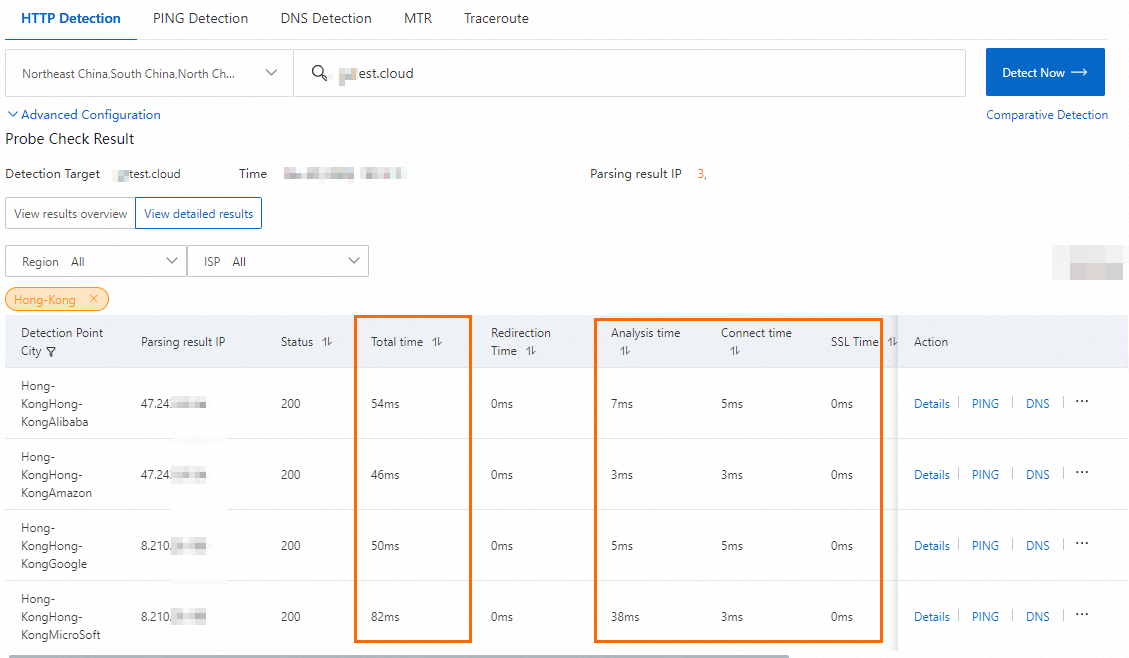Image resolution: width=1129 pixels, height=658 pixels.
Task: Click DNS for the Amazon row
Action: click(x=1038, y=475)
